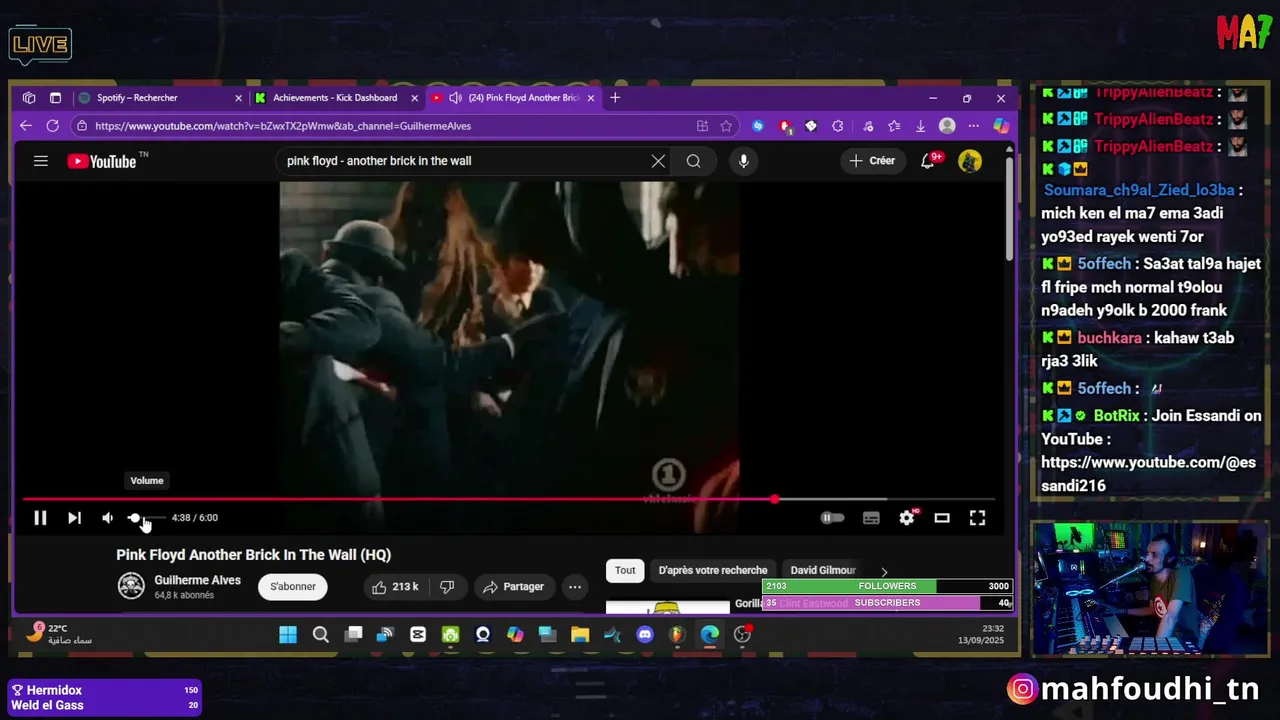1280x720 pixels.
Task: Open the Créer dropdown on YouTube
Action: point(872,161)
